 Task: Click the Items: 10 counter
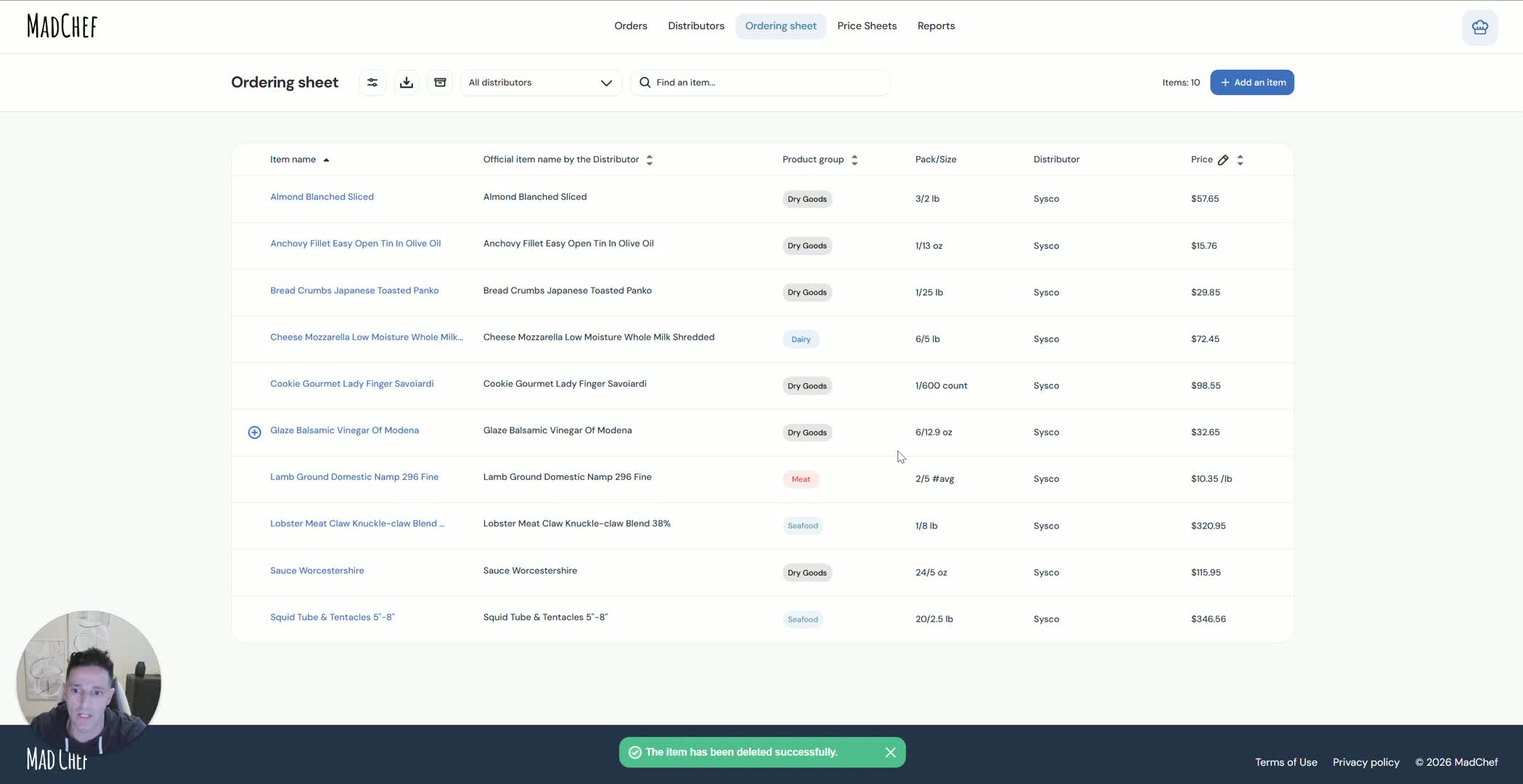(1181, 83)
